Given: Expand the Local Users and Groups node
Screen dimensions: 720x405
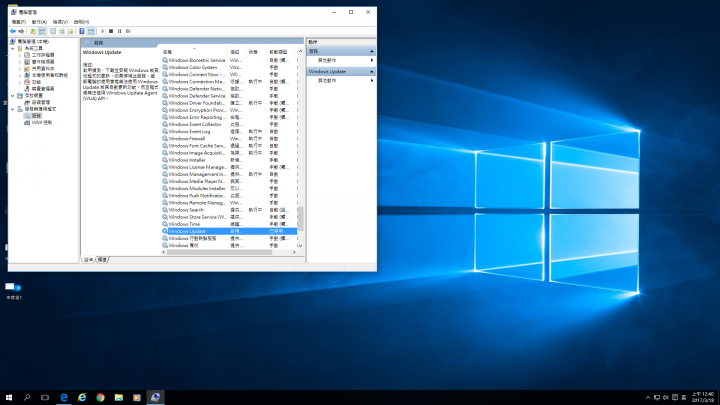Looking at the screenshot, I should click(20, 75).
